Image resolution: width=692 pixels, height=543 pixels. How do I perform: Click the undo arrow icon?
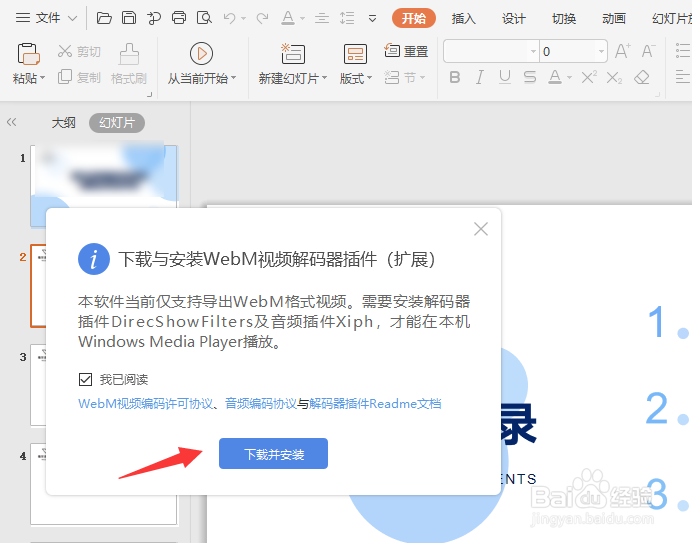[229, 18]
